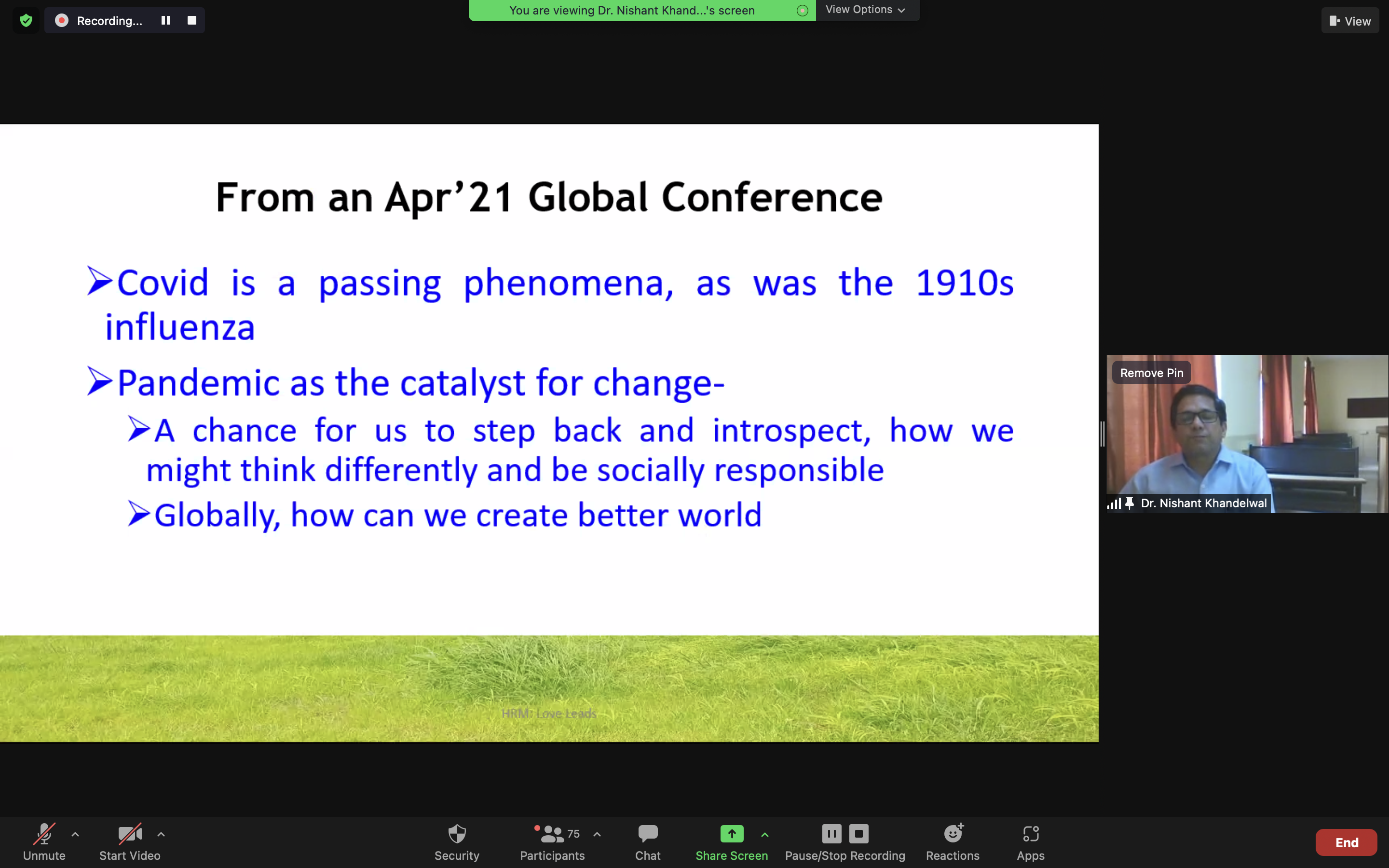Click the pause icon in the bottom toolbar
The height and width of the screenshot is (868, 1389).
pyautogui.click(x=831, y=834)
